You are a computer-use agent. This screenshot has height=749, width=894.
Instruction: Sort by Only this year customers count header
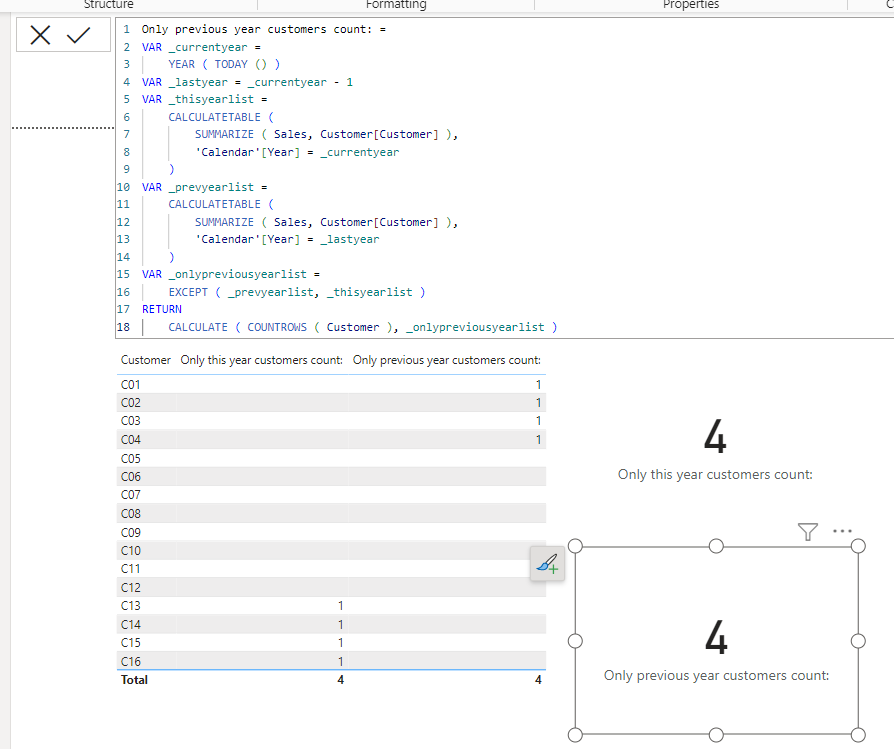tap(261, 360)
